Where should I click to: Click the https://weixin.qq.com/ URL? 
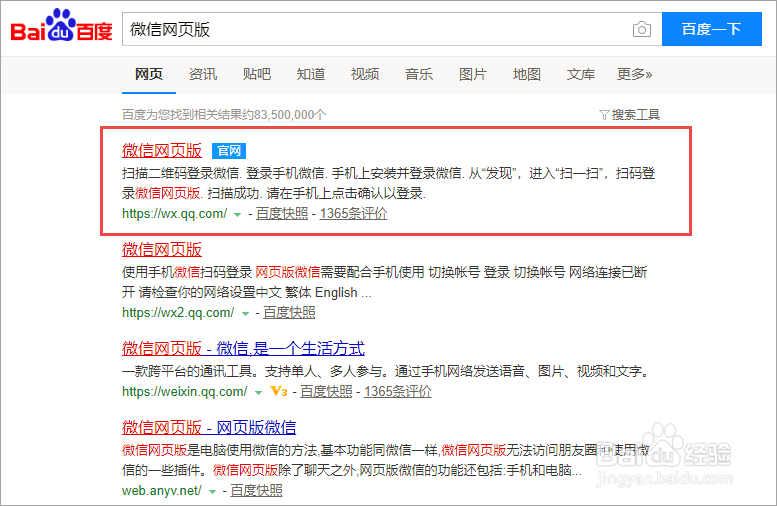[184, 392]
